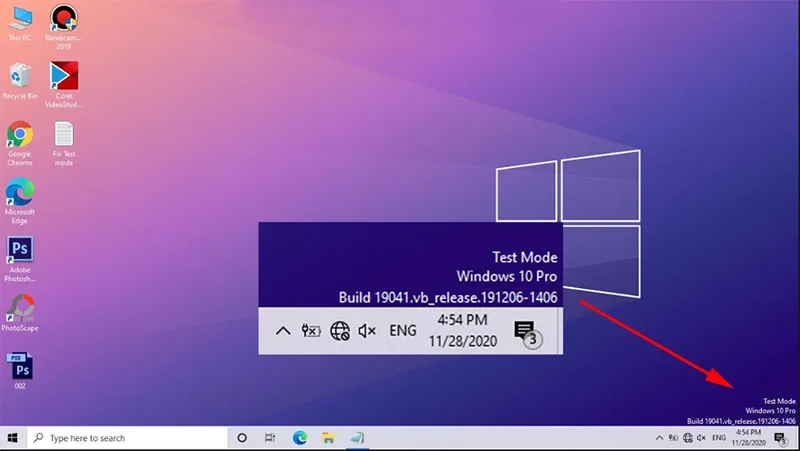The width and height of the screenshot is (800, 451).
Task: Select the Recycle Bin icon
Action: [x=19, y=81]
